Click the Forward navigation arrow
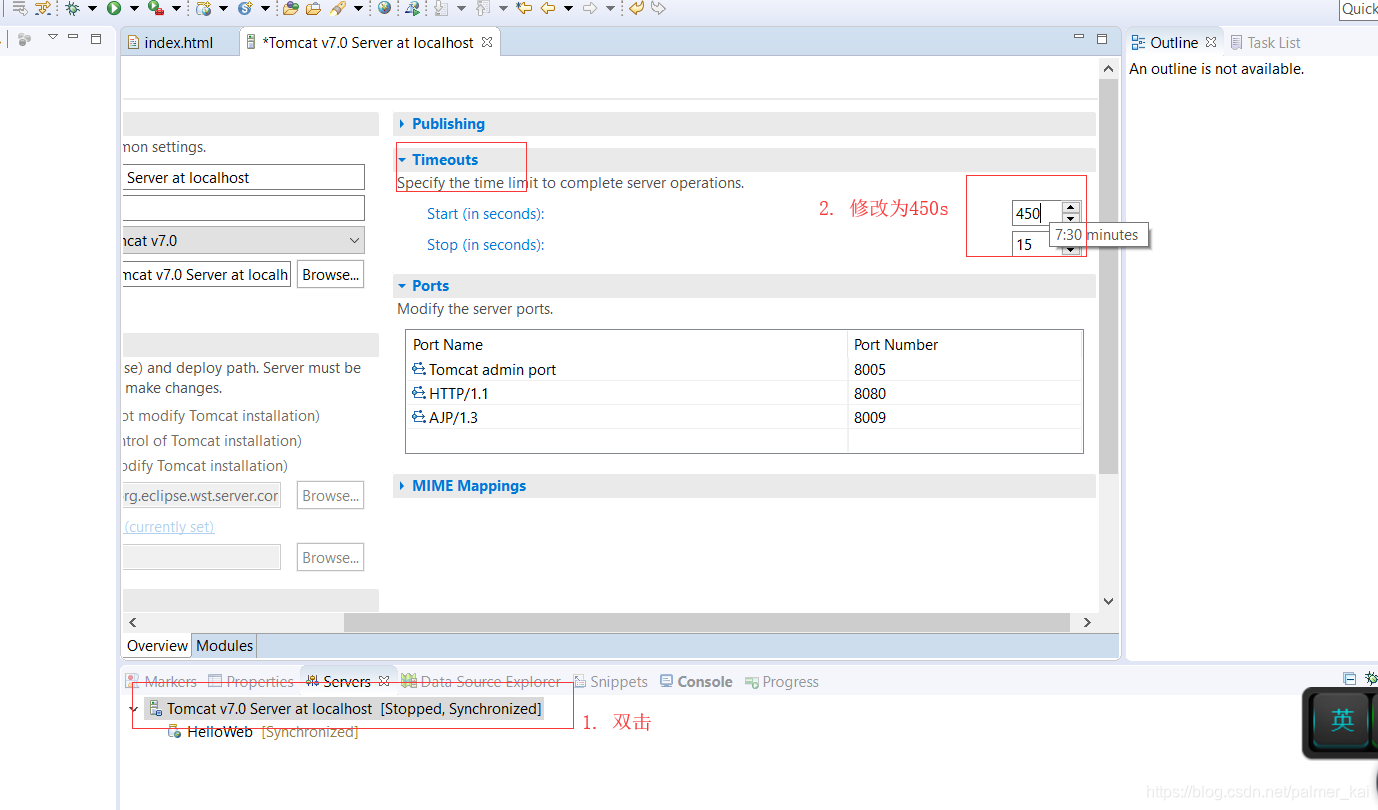Viewport: 1378px width, 810px height. [x=590, y=9]
